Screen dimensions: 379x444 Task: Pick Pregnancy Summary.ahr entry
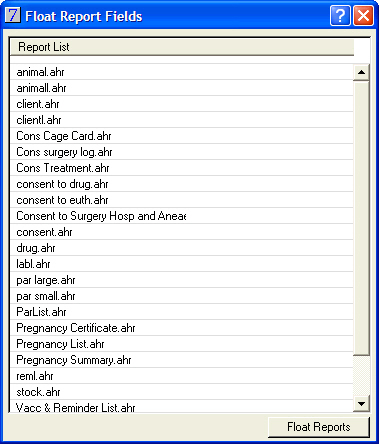182,360
